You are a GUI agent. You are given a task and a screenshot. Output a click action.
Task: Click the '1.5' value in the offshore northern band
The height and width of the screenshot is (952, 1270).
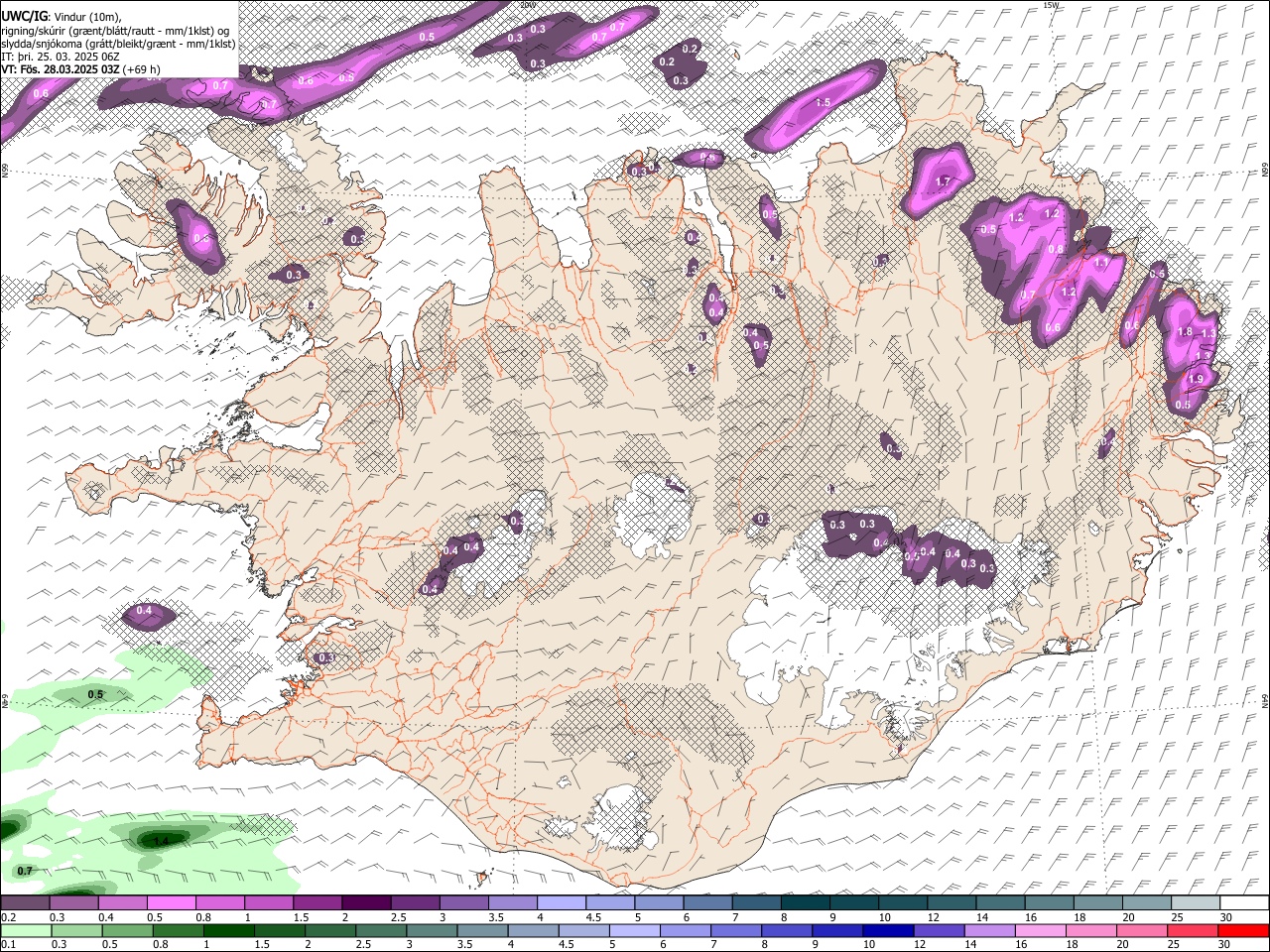(823, 102)
